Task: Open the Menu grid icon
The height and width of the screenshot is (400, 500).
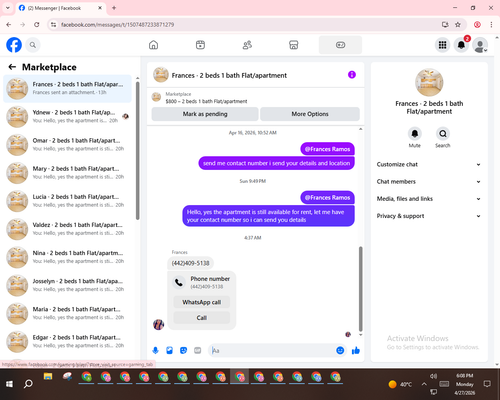Action: pyautogui.click(x=442, y=45)
